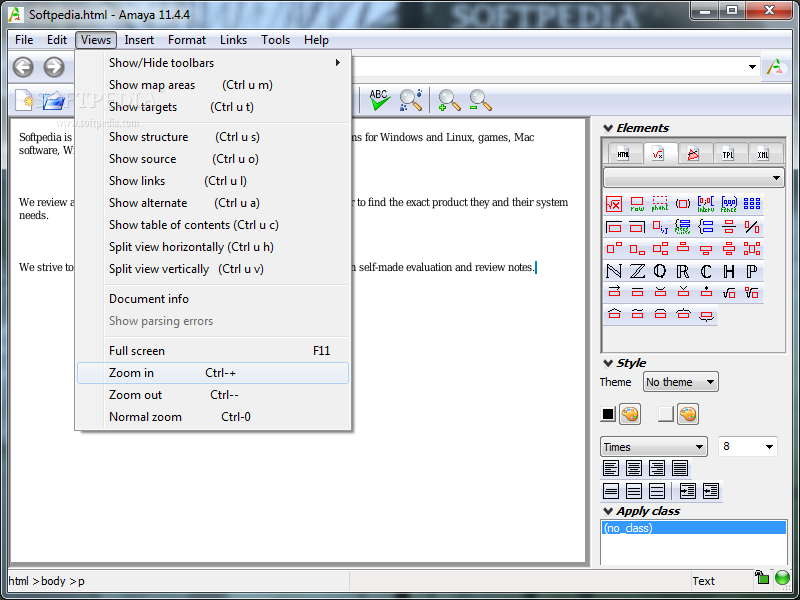Insert parentheses element icon

point(683,204)
